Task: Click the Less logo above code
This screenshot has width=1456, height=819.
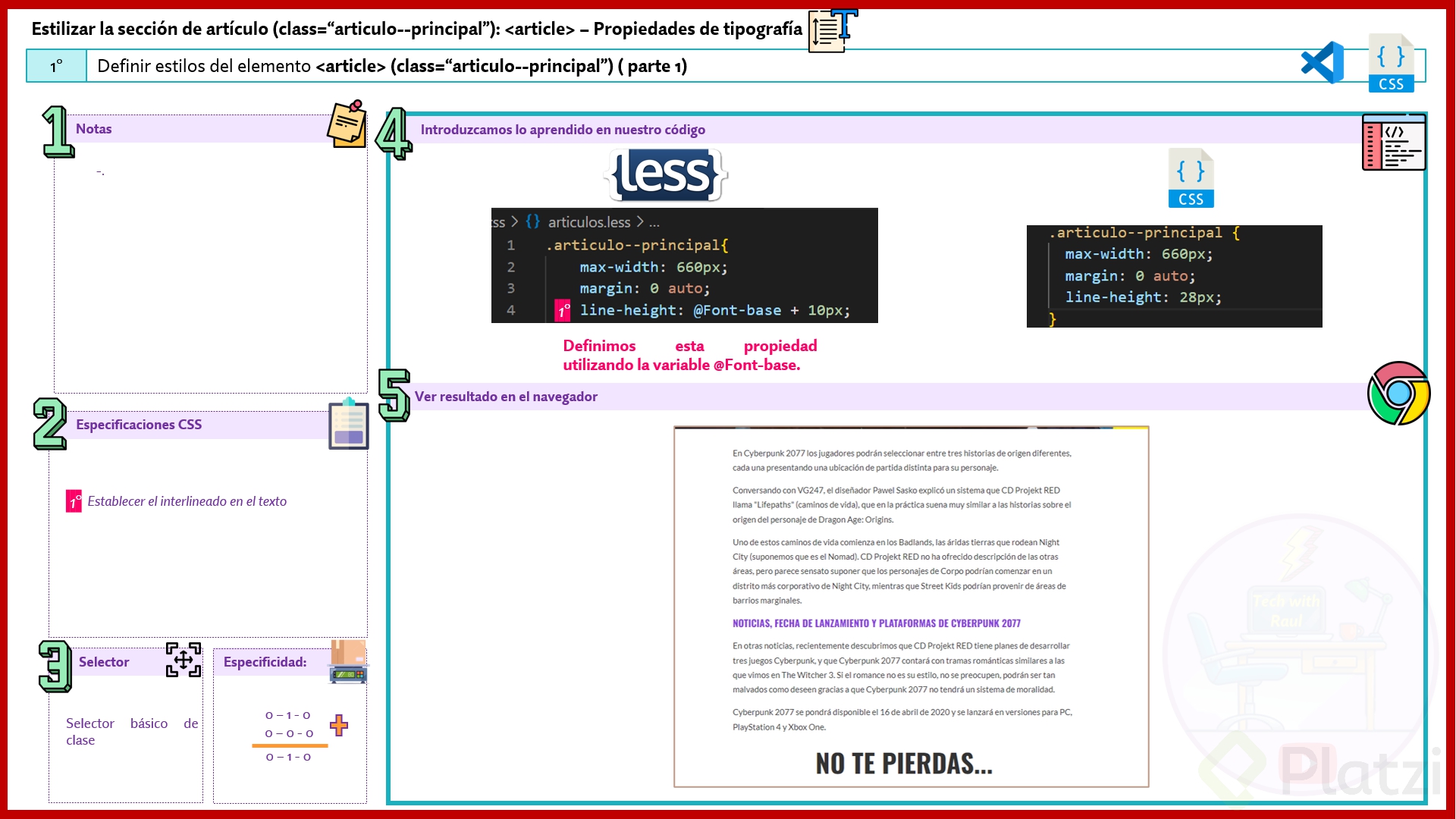Action: coord(665,175)
